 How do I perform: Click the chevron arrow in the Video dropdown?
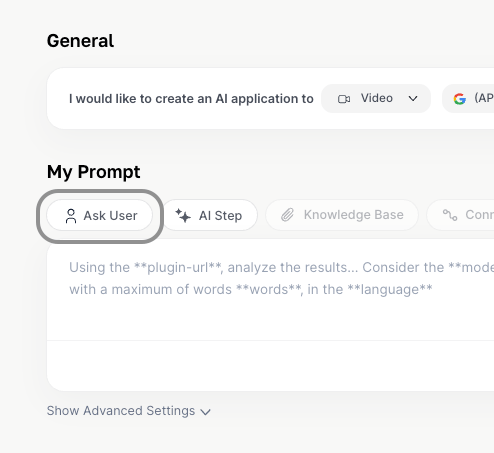click(413, 99)
